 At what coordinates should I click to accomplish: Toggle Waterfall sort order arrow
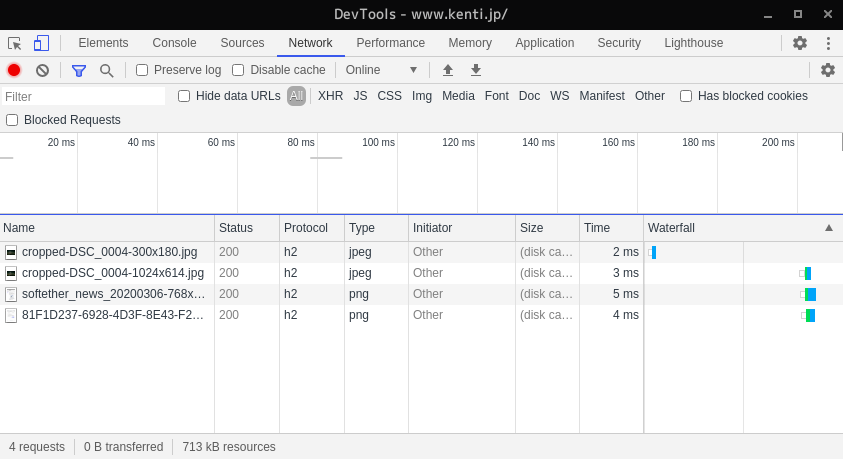[x=829, y=228]
